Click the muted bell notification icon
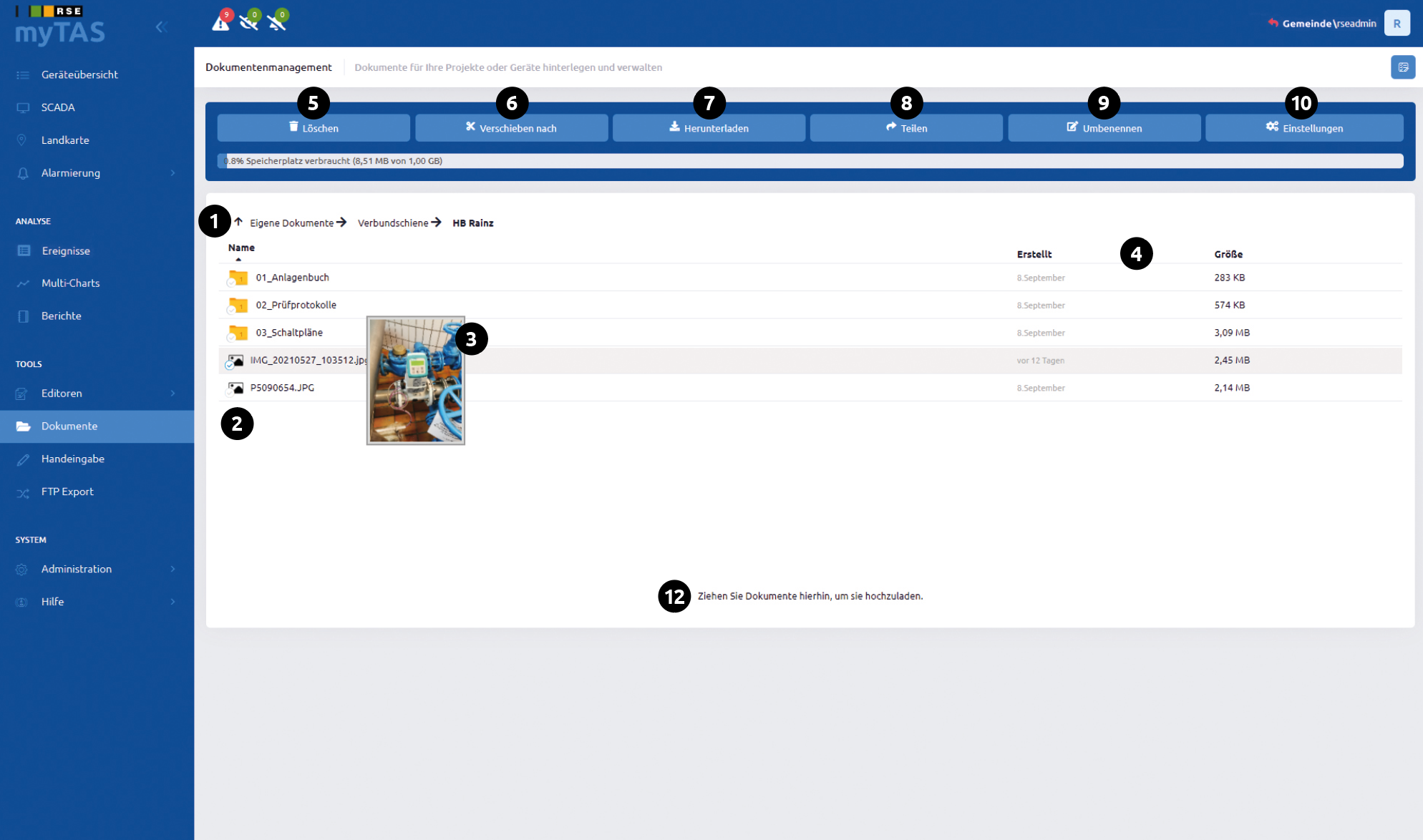 [277, 21]
